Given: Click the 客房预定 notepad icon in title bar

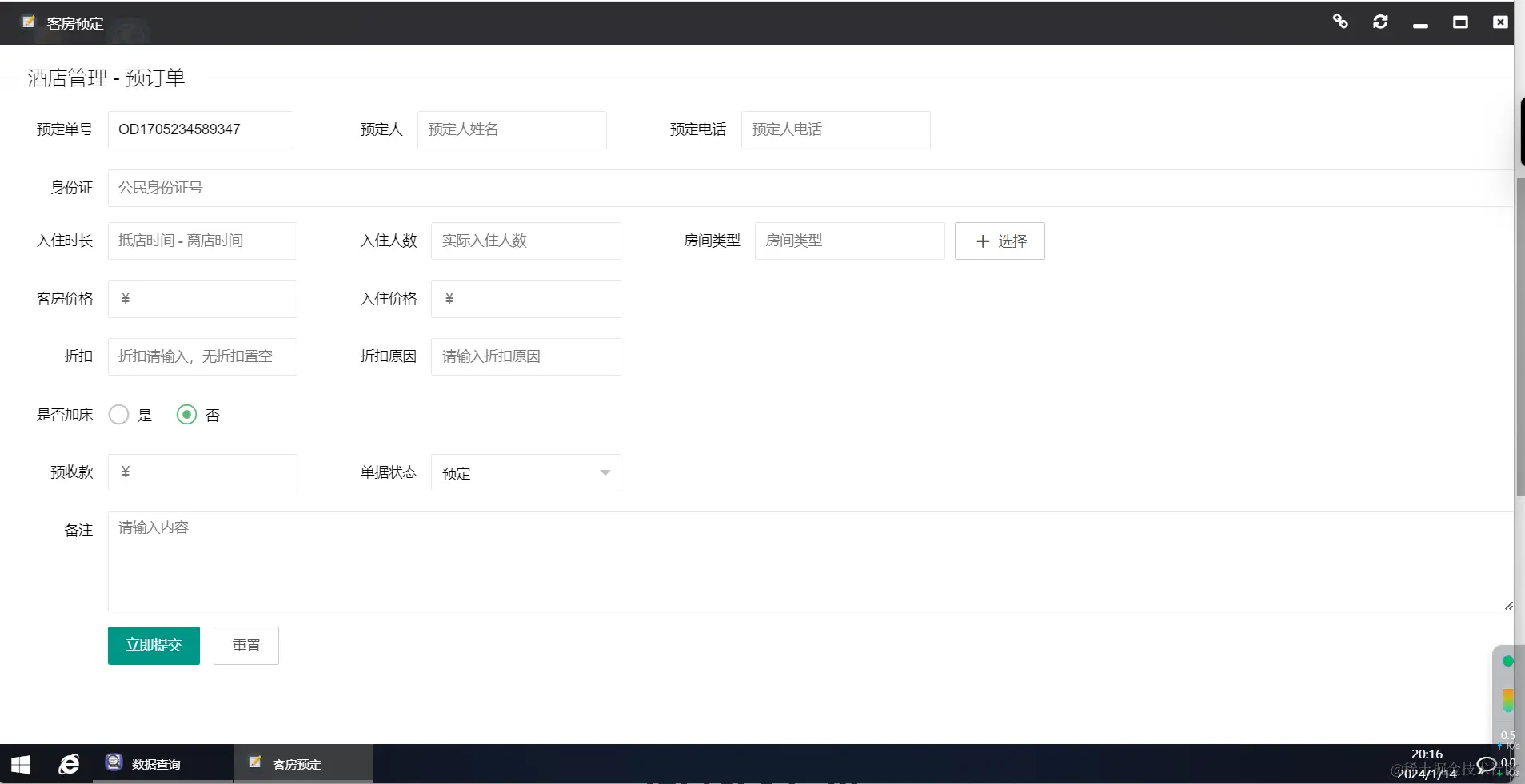Looking at the screenshot, I should click(x=29, y=22).
